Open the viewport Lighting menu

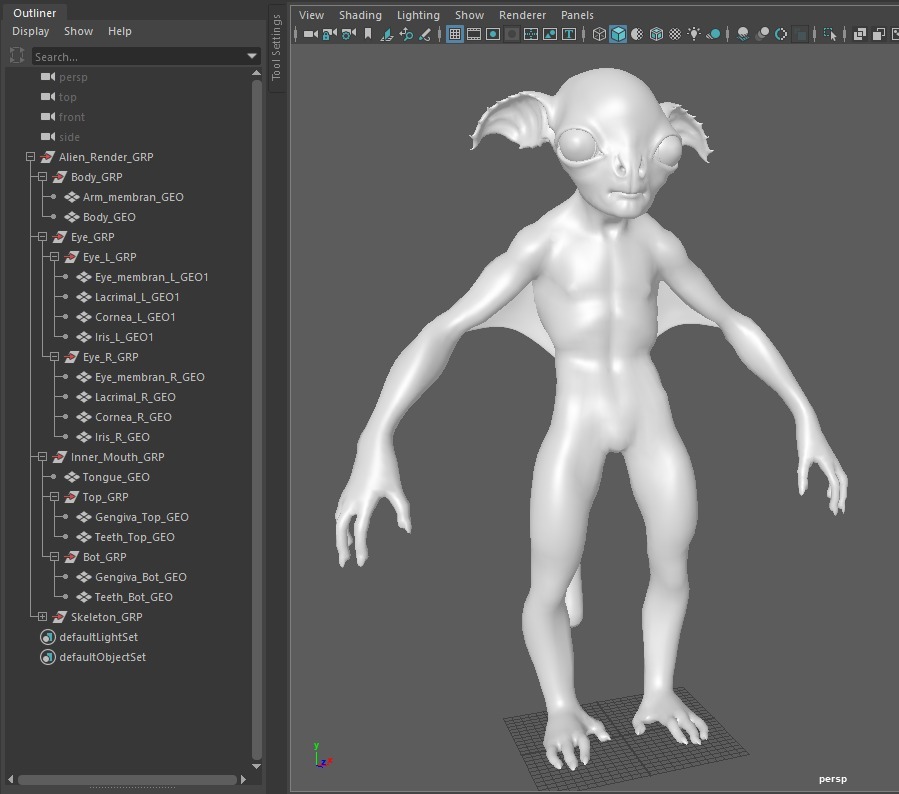tap(419, 15)
